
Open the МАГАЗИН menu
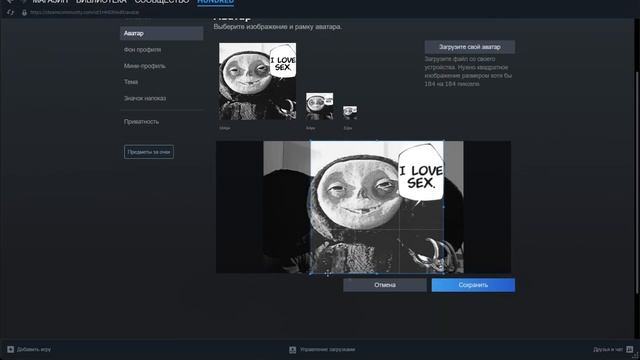(51, 2)
